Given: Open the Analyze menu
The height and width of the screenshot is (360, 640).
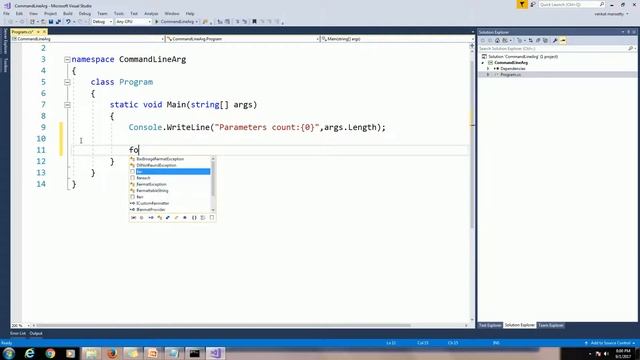Looking at the screenshot, I should click(x=151, y=13).
